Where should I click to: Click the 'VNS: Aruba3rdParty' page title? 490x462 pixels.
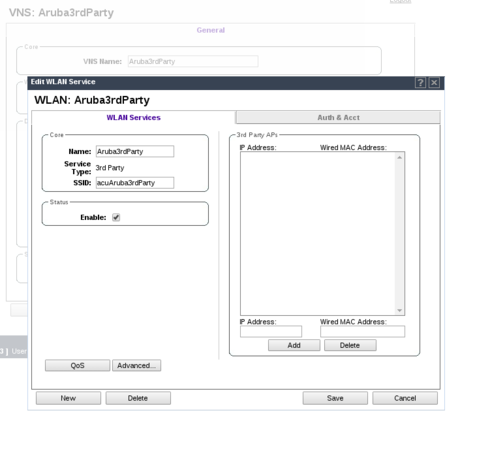[x=61, y=13]
